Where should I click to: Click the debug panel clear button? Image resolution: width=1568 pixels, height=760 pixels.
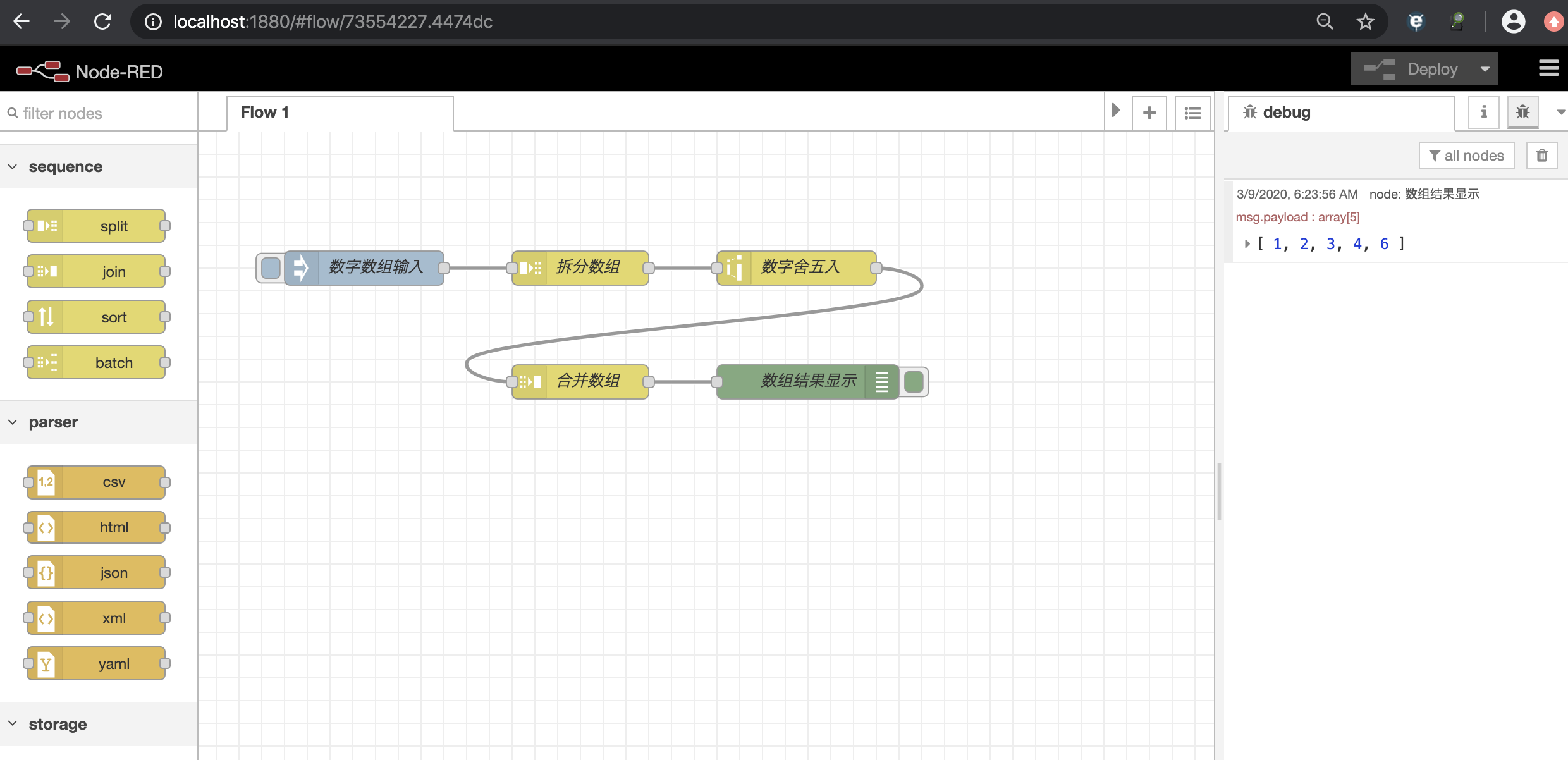(x=1542, y=155)
